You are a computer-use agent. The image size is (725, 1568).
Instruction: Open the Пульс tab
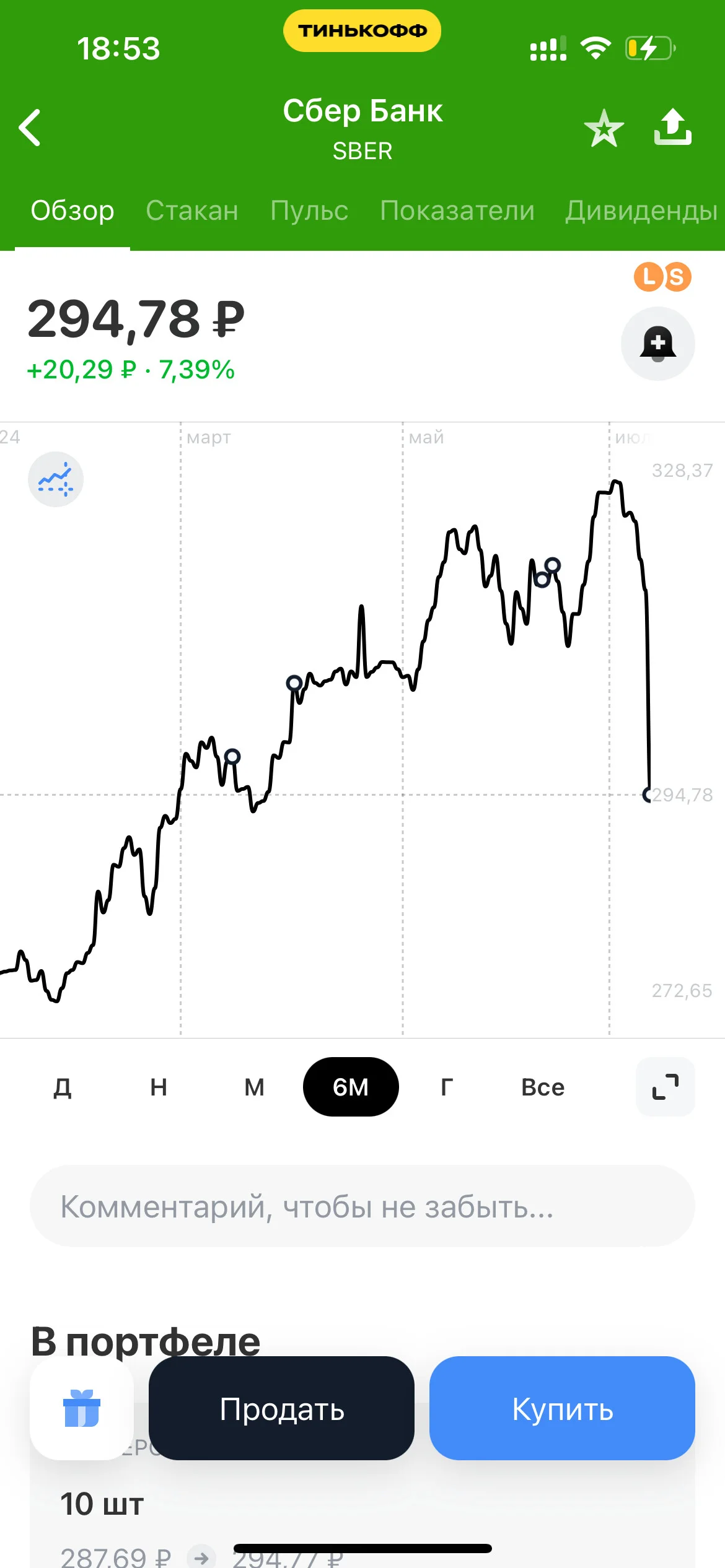click(309, 211)
